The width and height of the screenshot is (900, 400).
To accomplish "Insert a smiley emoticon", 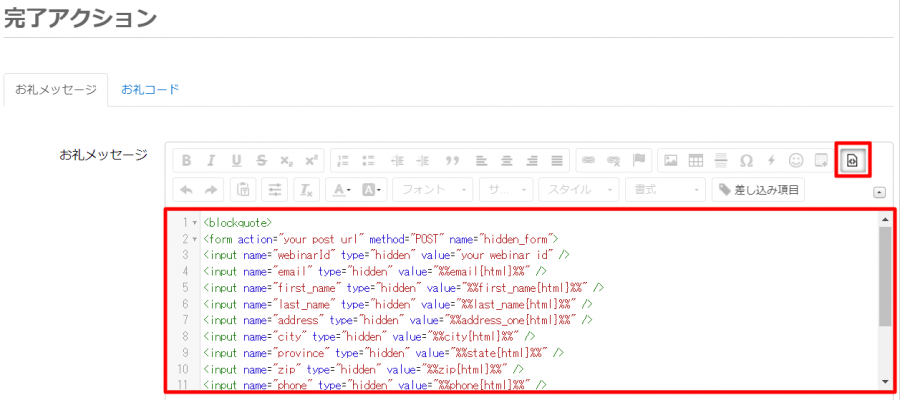I will (796, 161).
